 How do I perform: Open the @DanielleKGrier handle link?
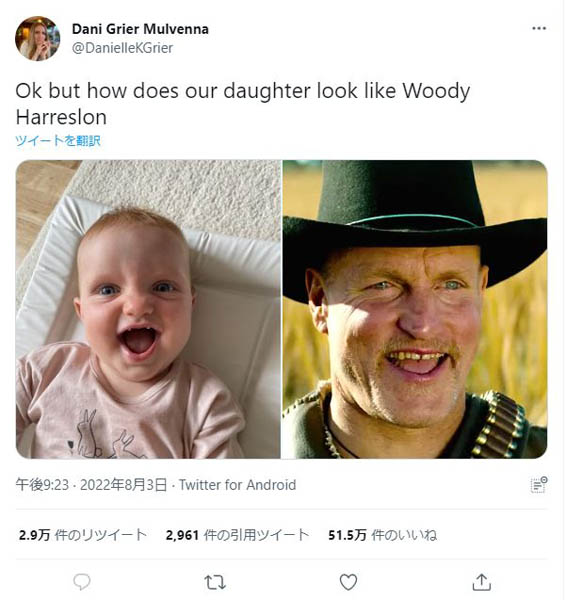[x=122, y=48]
